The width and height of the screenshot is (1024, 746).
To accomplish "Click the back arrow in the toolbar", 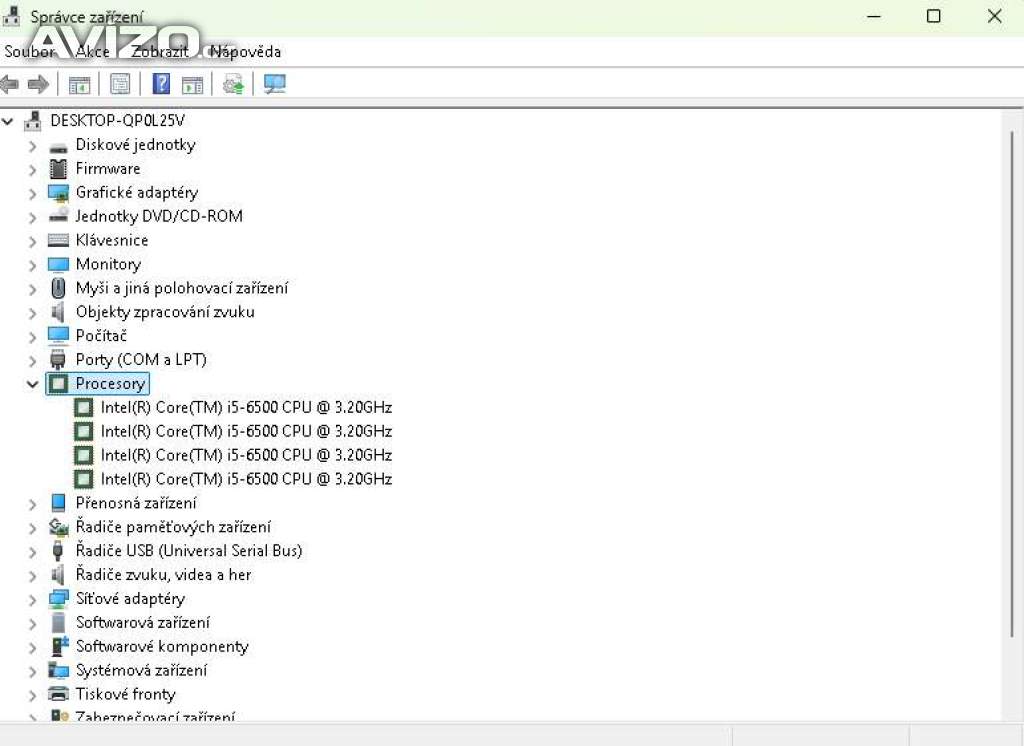I will pos(11,85).
